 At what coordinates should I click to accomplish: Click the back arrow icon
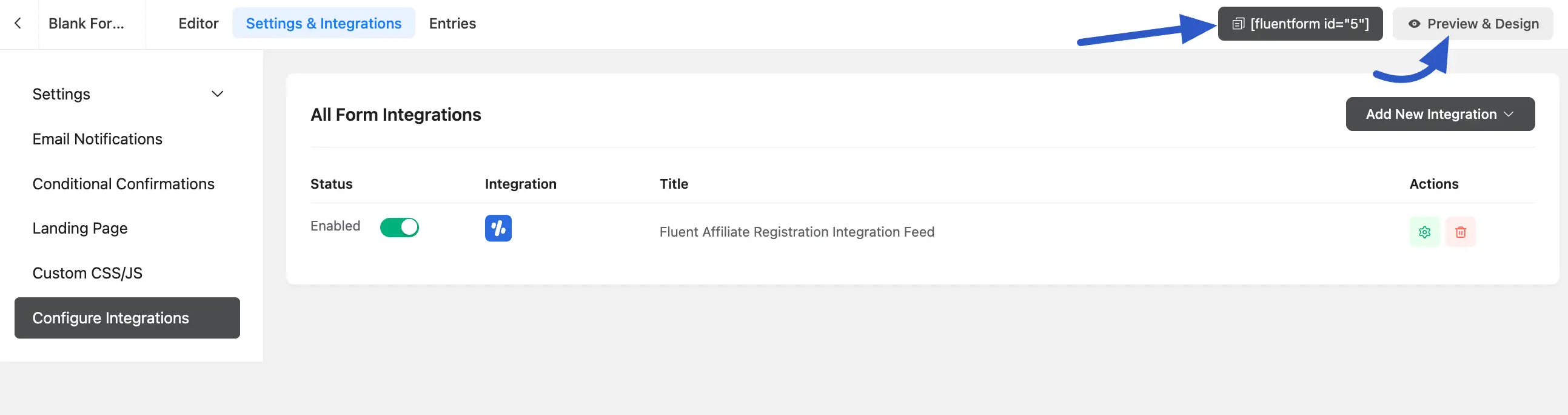click(x=18, y=23)
